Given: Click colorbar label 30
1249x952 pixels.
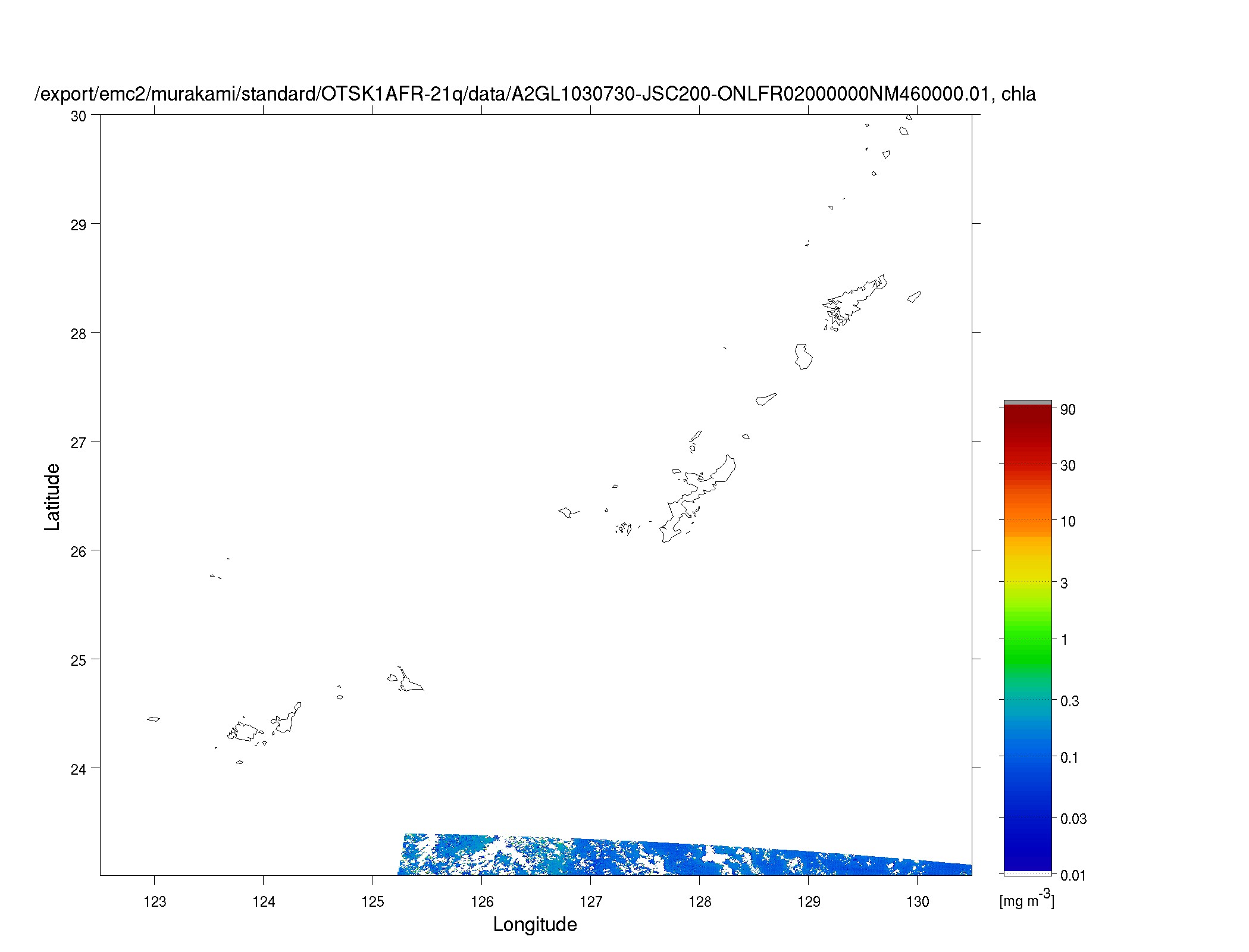Looking at the screenshot, I should point(1068,465).
